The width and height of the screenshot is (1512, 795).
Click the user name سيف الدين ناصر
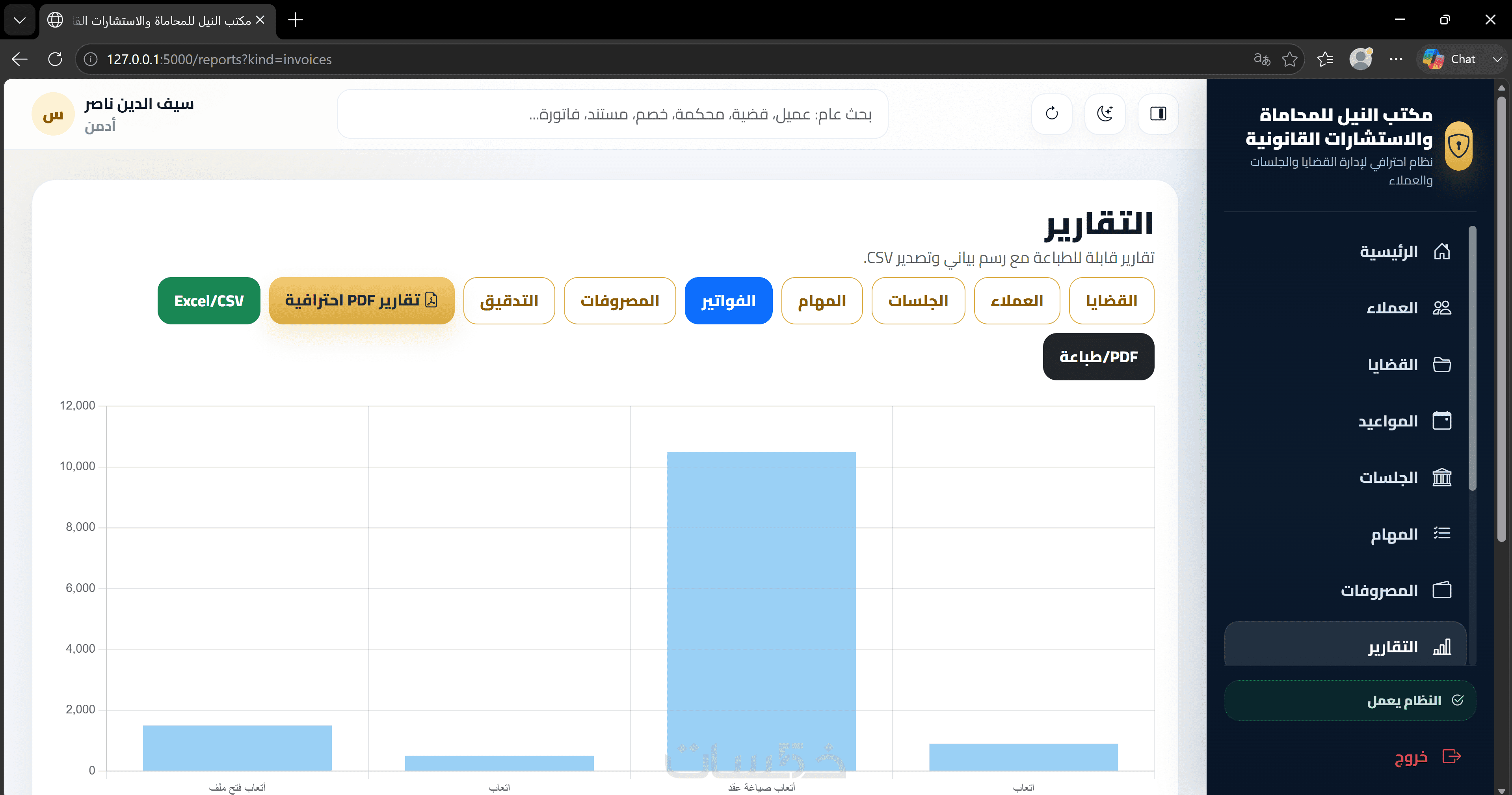[x=139, y=104]
